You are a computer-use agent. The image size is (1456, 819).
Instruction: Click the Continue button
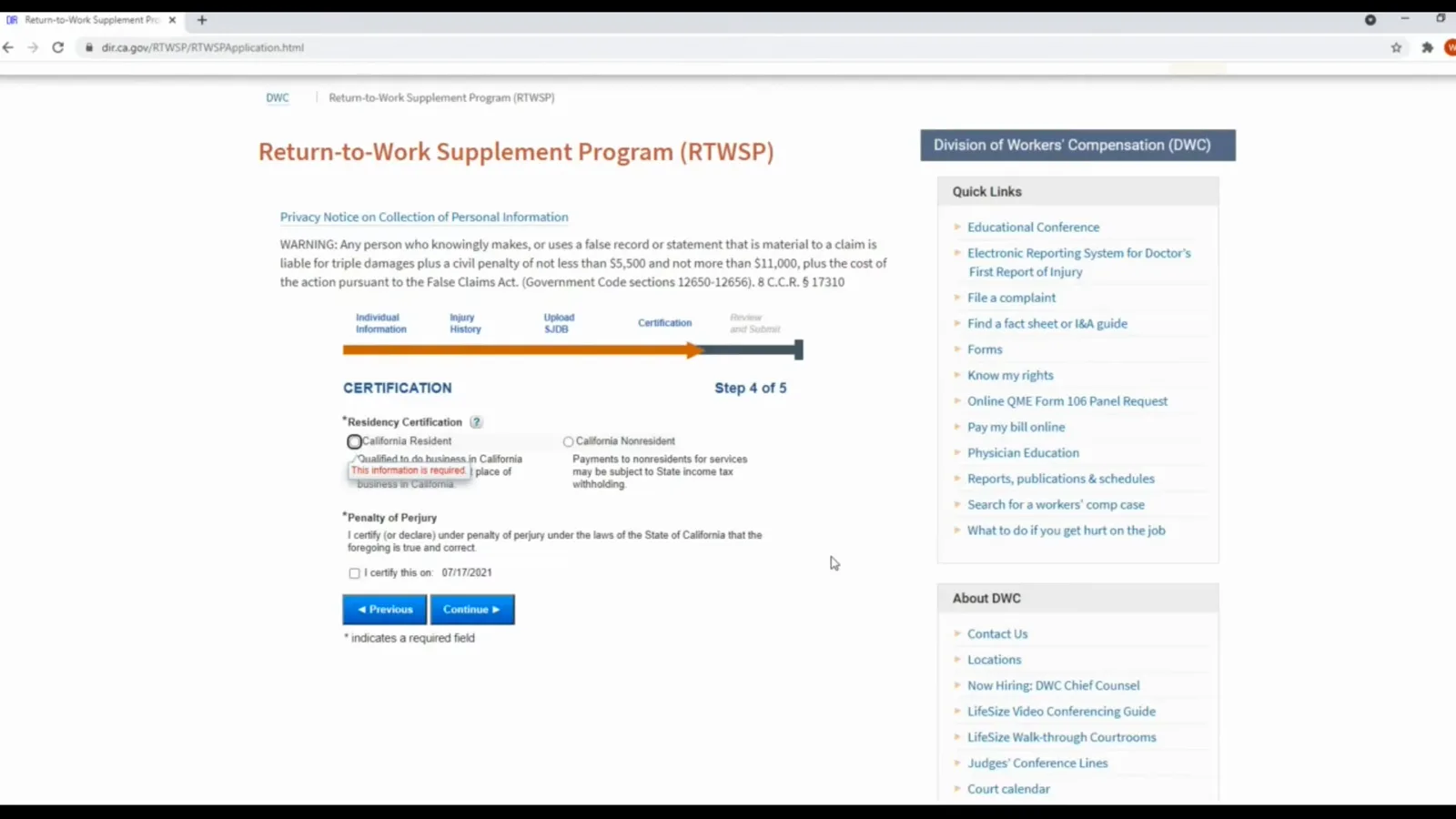472,610
